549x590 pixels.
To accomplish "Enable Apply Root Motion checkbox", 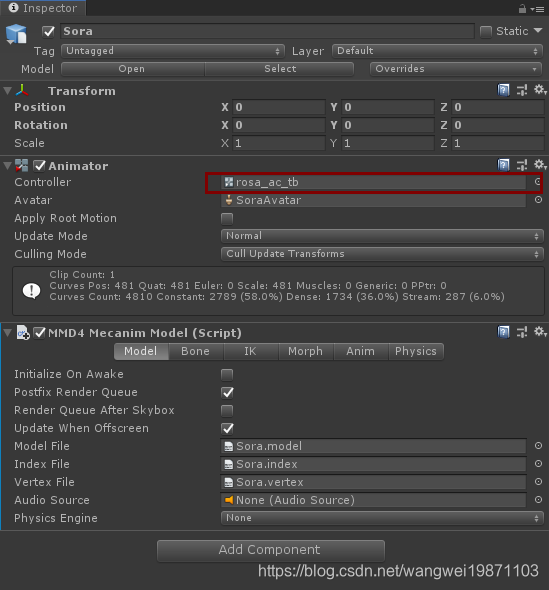I will [x=227, y=219].
